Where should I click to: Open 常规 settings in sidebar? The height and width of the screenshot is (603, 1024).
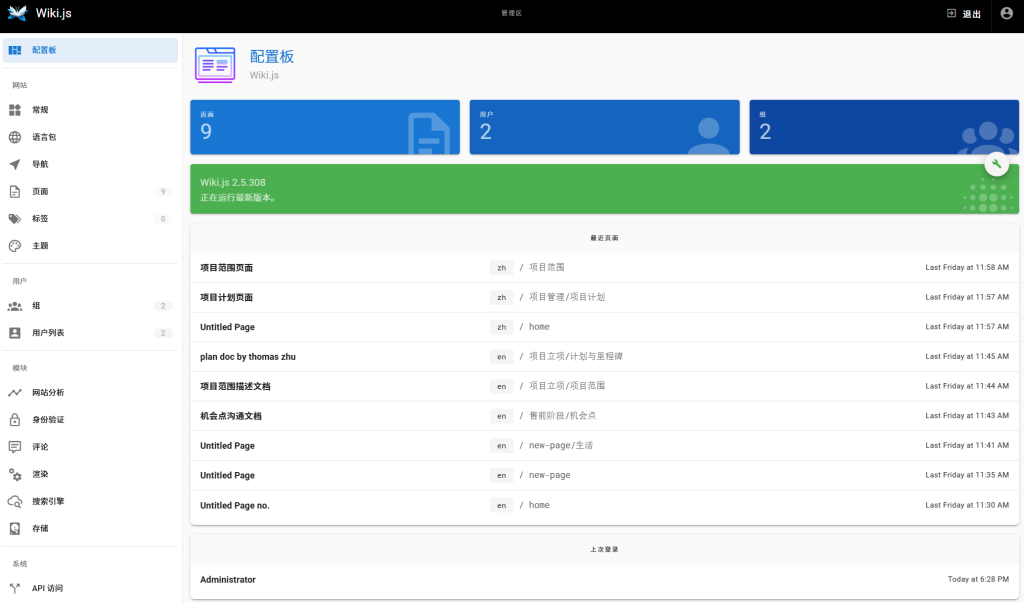pyautogui.click(x=40, y=110)
